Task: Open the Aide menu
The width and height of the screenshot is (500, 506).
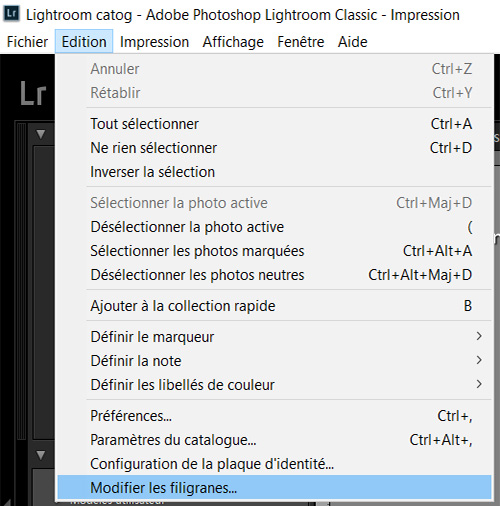Action: pyautogui.click(x=352, y=42)
